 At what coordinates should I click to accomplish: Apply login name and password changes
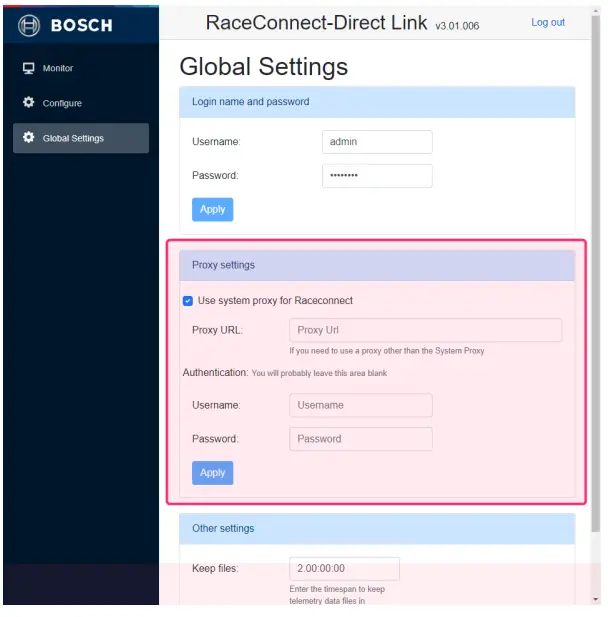coord(213,209)
